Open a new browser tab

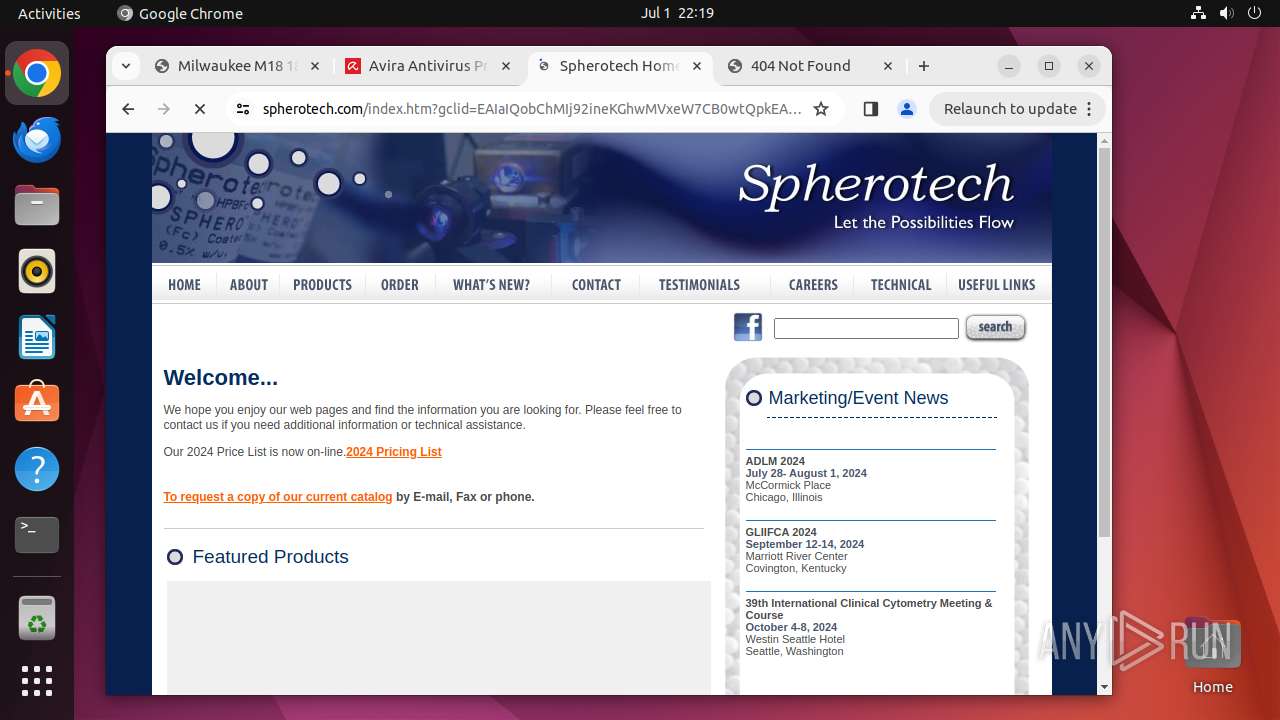pos(924,66)
